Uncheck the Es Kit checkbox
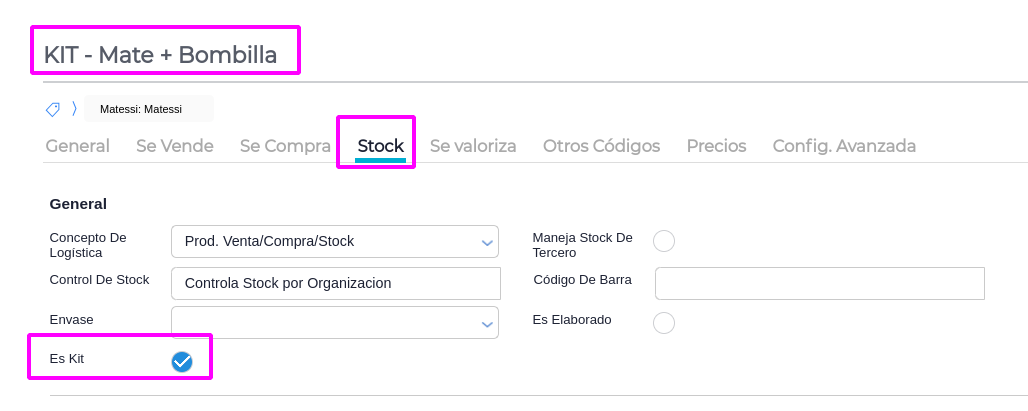Viewport: 1028px width, 411px height. click(182, 361)
